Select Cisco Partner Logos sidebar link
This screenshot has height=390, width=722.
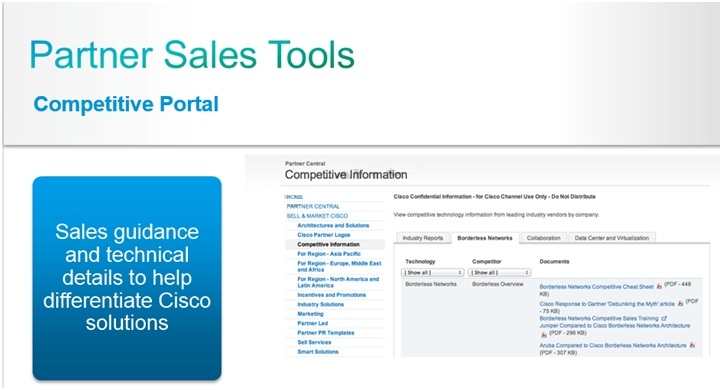coord(324,235)
